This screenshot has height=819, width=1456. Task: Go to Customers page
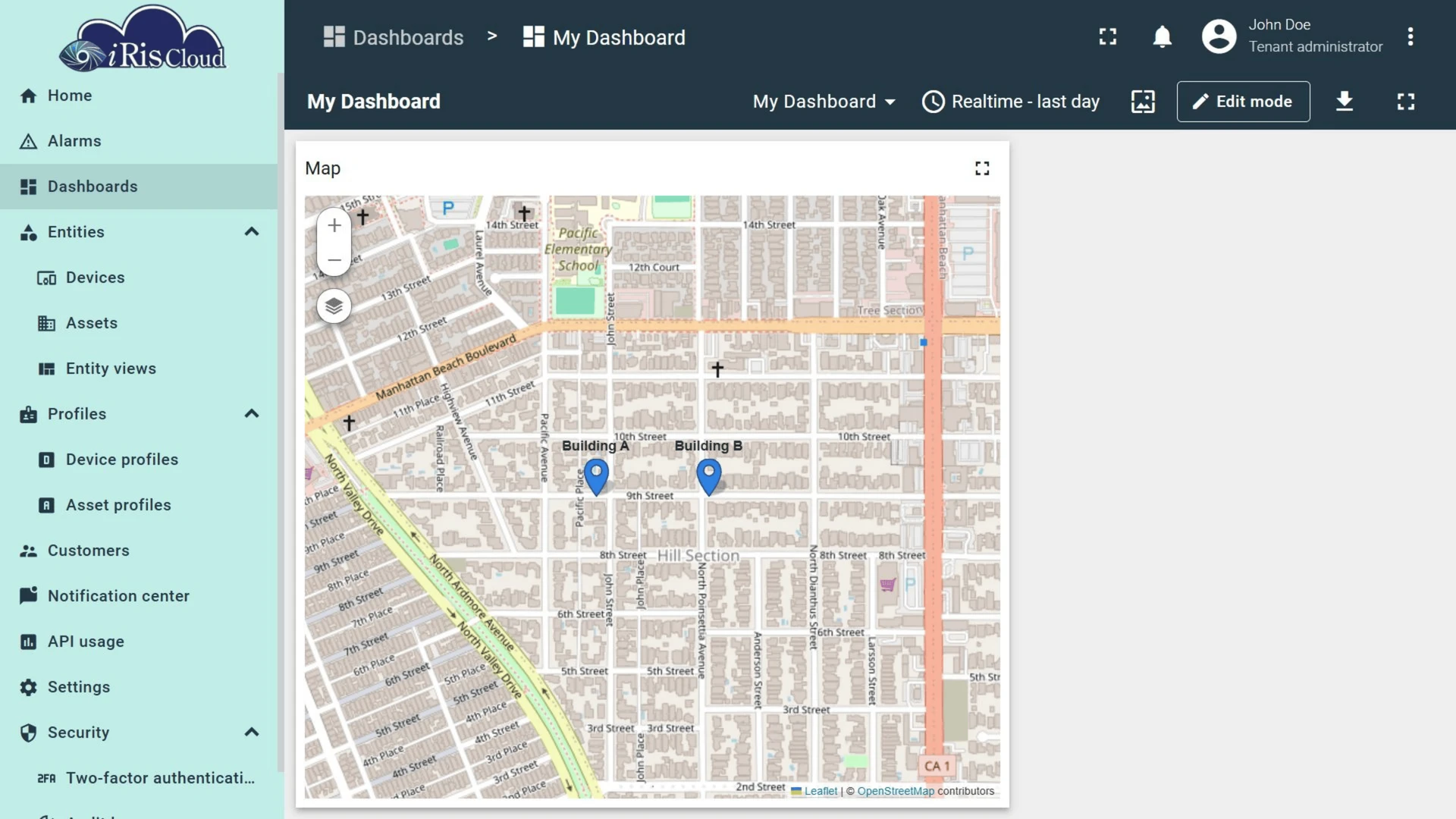139,551
